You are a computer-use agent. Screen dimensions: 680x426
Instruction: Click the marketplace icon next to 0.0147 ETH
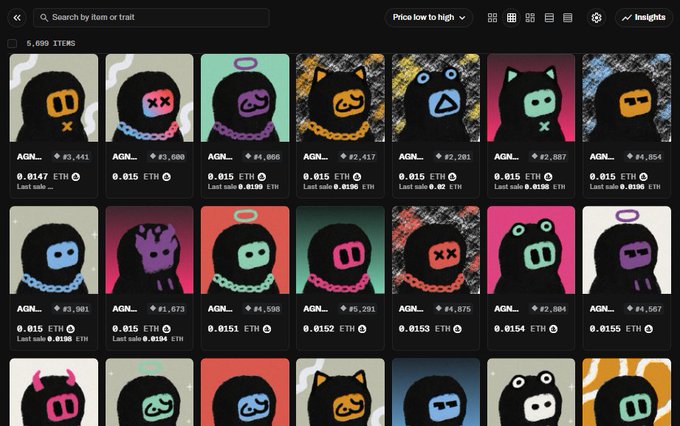pyautogui.click(x=75, y=177)
